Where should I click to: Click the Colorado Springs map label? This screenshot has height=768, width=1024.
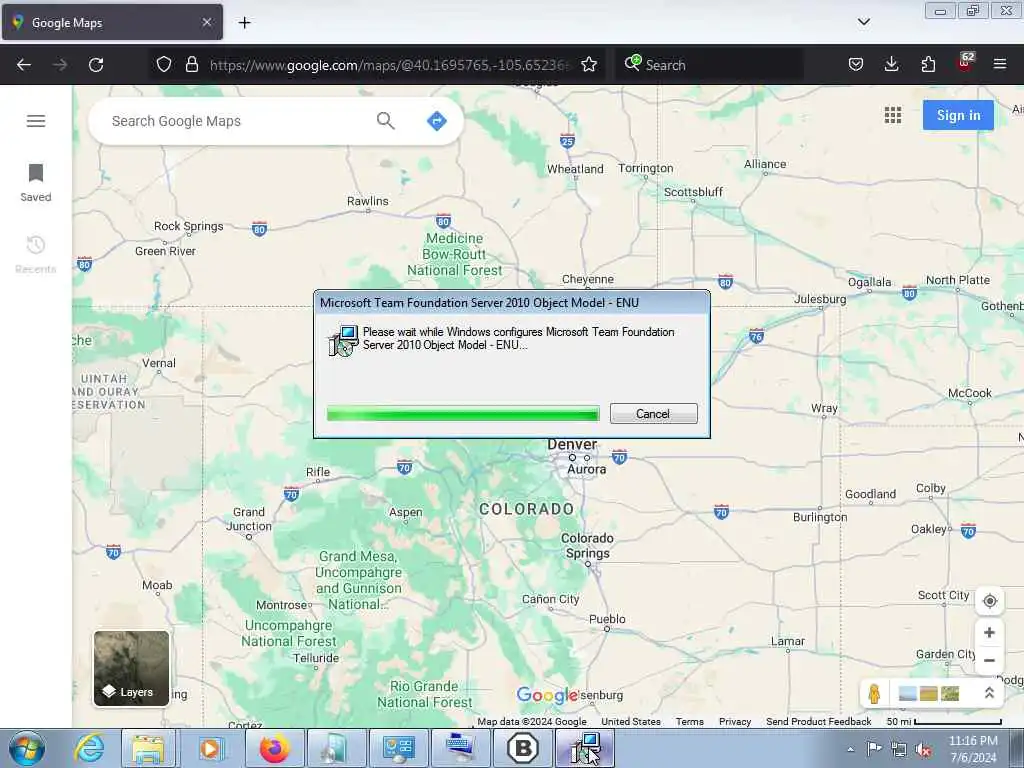click(587, 545)
